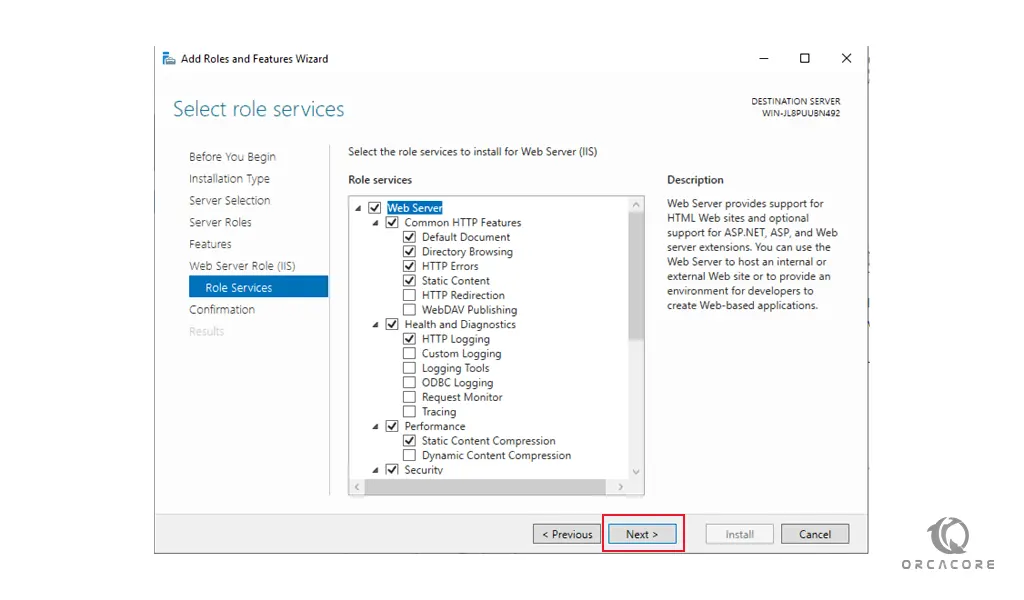The image size is (1024, 600).
Task: Click the role services scroll down arrow
Action: (636, 471)
